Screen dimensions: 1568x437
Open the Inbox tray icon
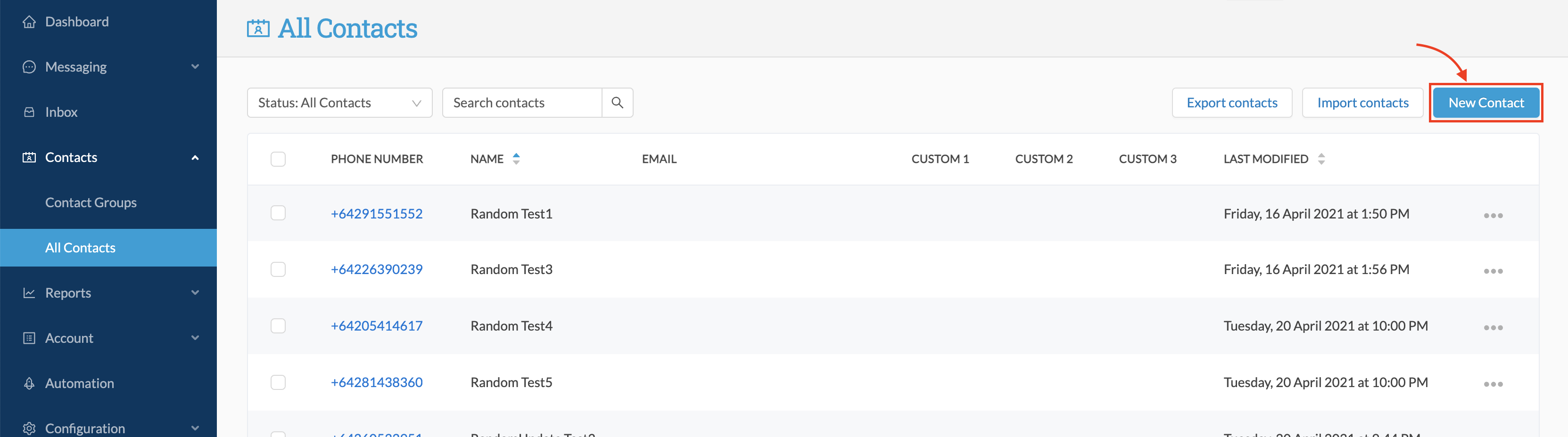click(x=29, y=112)
